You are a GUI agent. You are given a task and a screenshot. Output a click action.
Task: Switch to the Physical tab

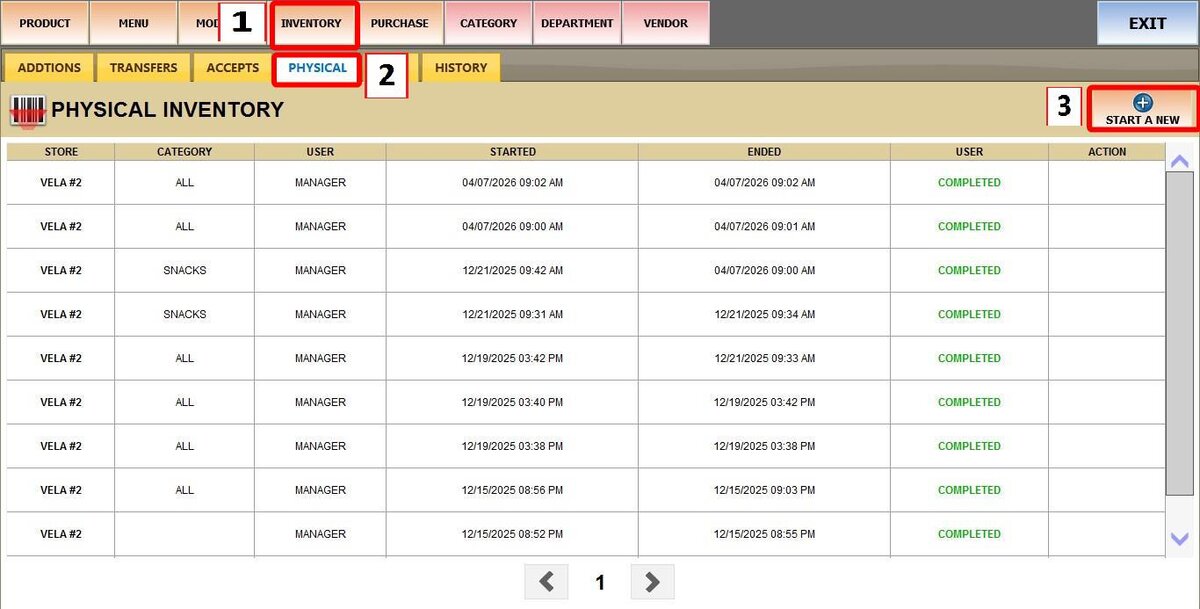[317, 68]
